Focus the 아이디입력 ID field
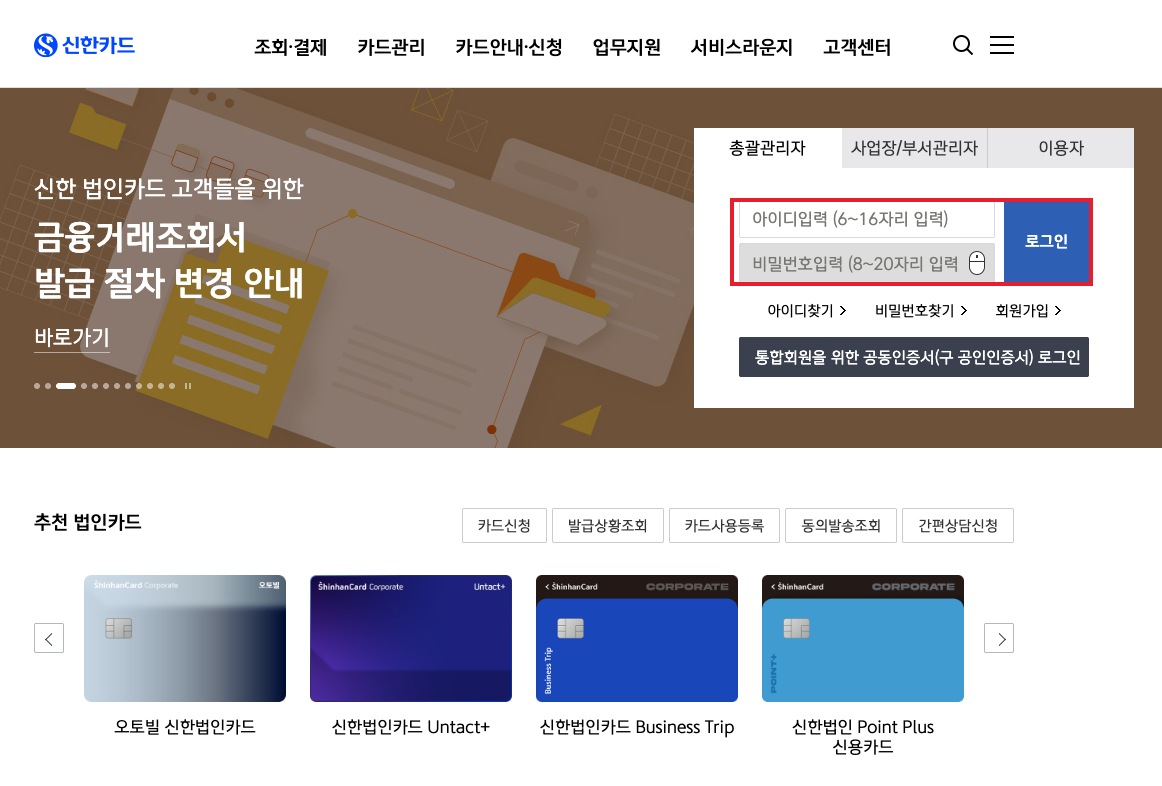This screenshot has height=786, width=1162. (866, 219)
